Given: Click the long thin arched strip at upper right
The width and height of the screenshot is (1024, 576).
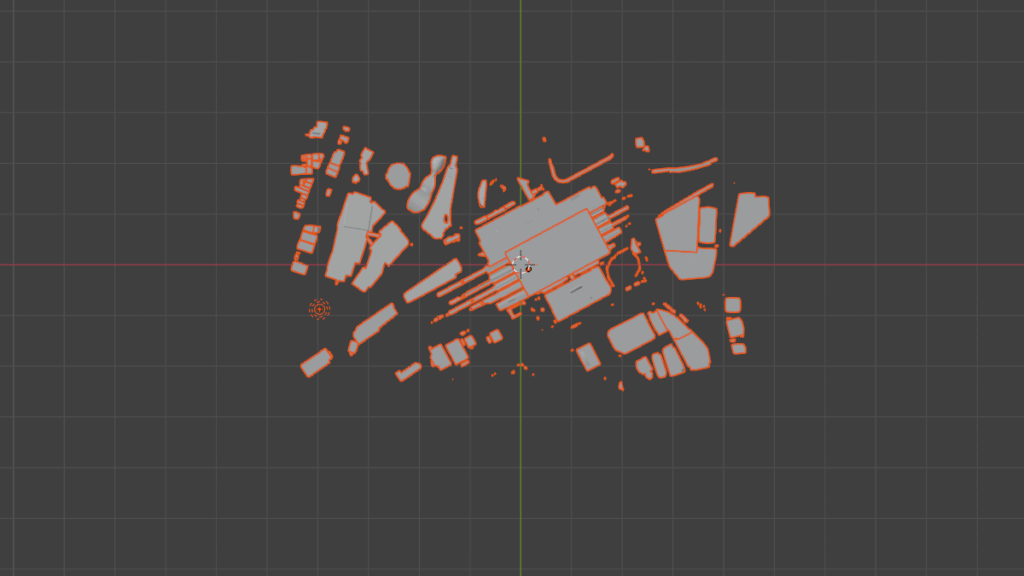Looking at the screenshot, I should (686, 165).
